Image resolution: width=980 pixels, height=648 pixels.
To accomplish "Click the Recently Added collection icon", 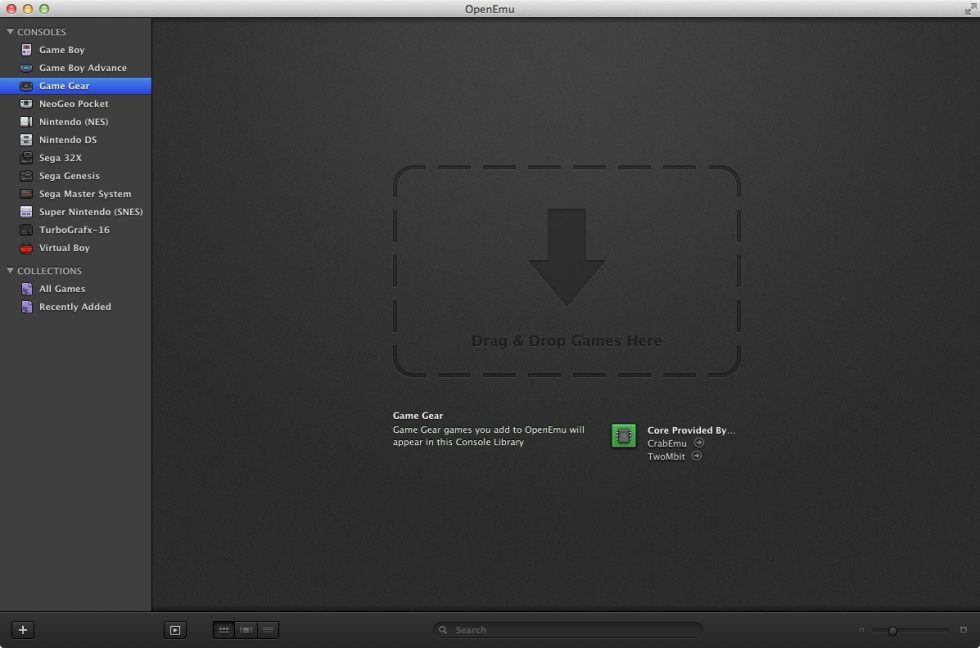I will (x=27, y=307).
